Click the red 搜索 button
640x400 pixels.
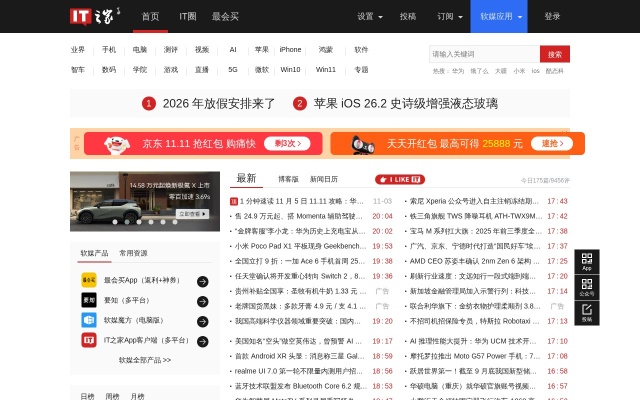[x=555, y=54]
